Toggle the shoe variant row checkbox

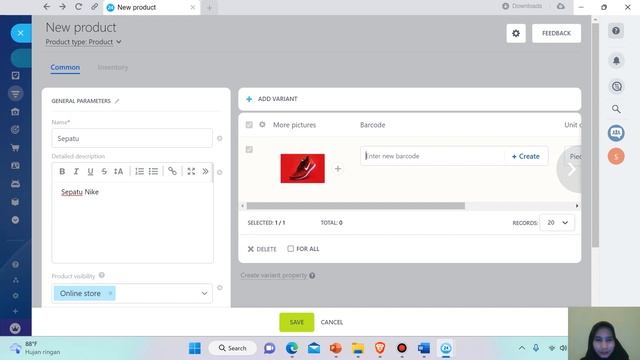click(x=249, y=149)
